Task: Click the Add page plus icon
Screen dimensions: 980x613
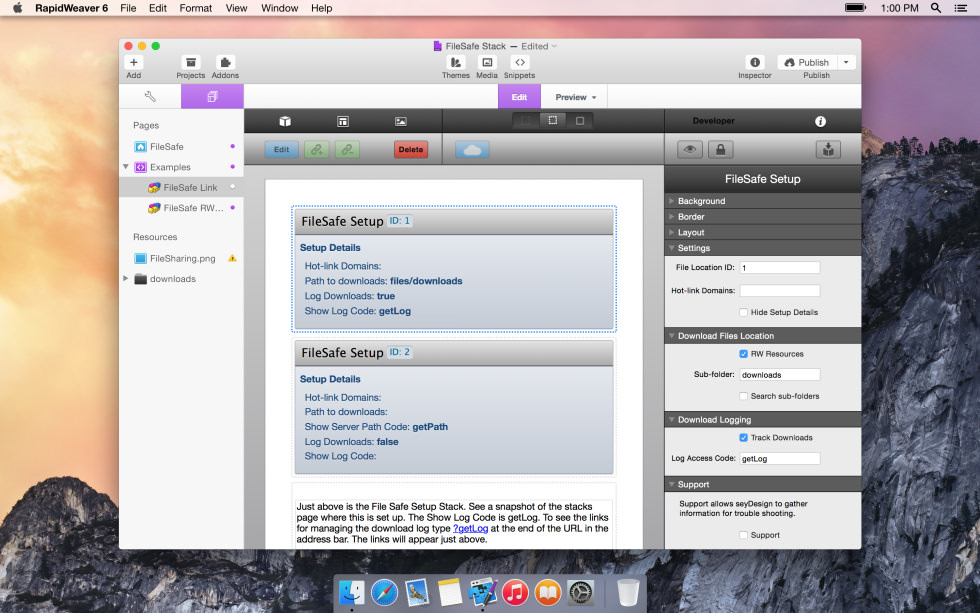Action: point(134,62)
